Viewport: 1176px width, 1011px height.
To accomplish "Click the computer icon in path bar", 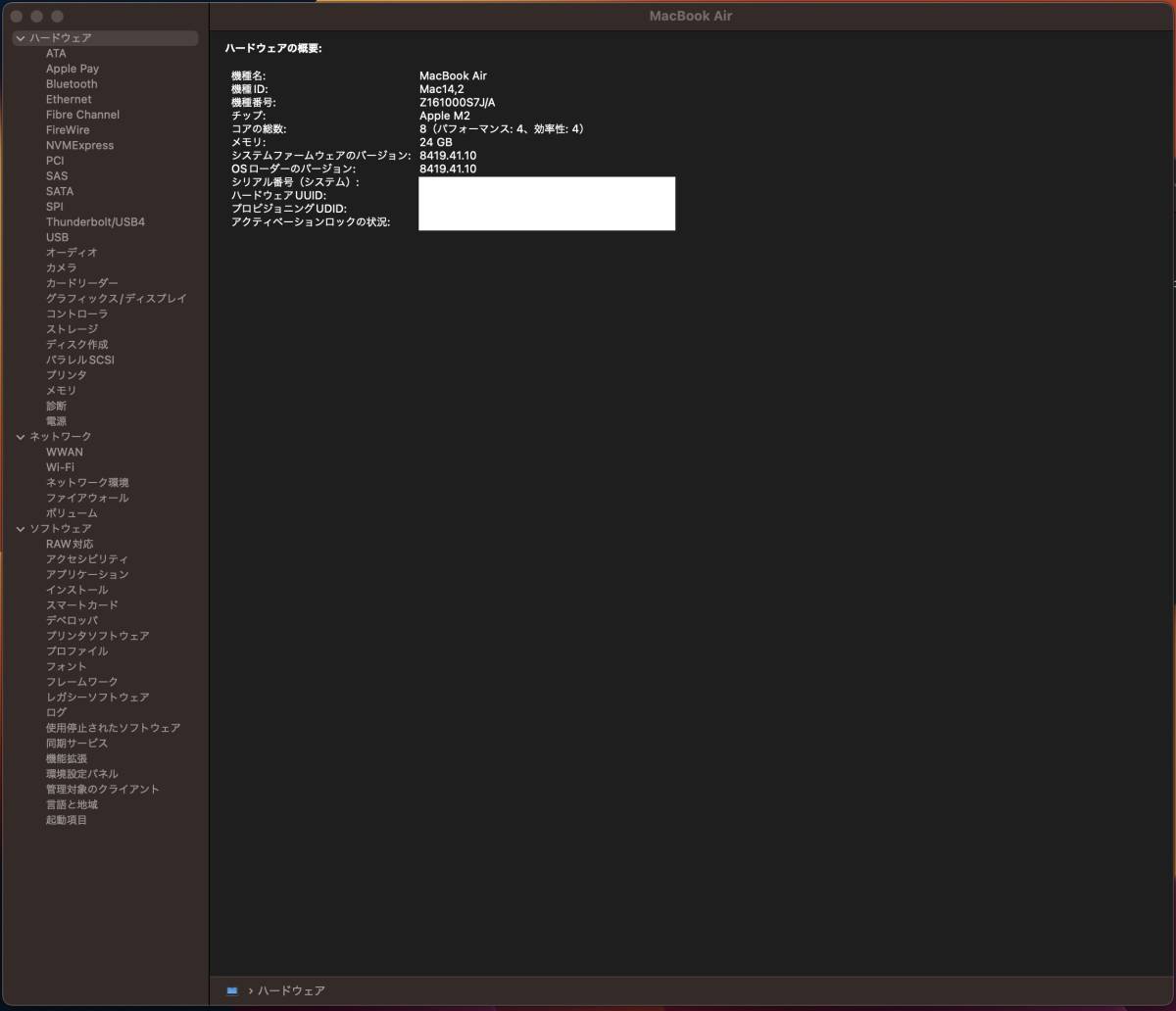I will [232, 990].
